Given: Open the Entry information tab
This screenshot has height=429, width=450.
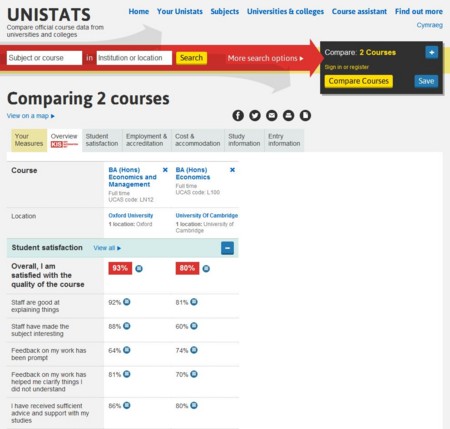Looking at the screenshot, I should click(284, 140).
